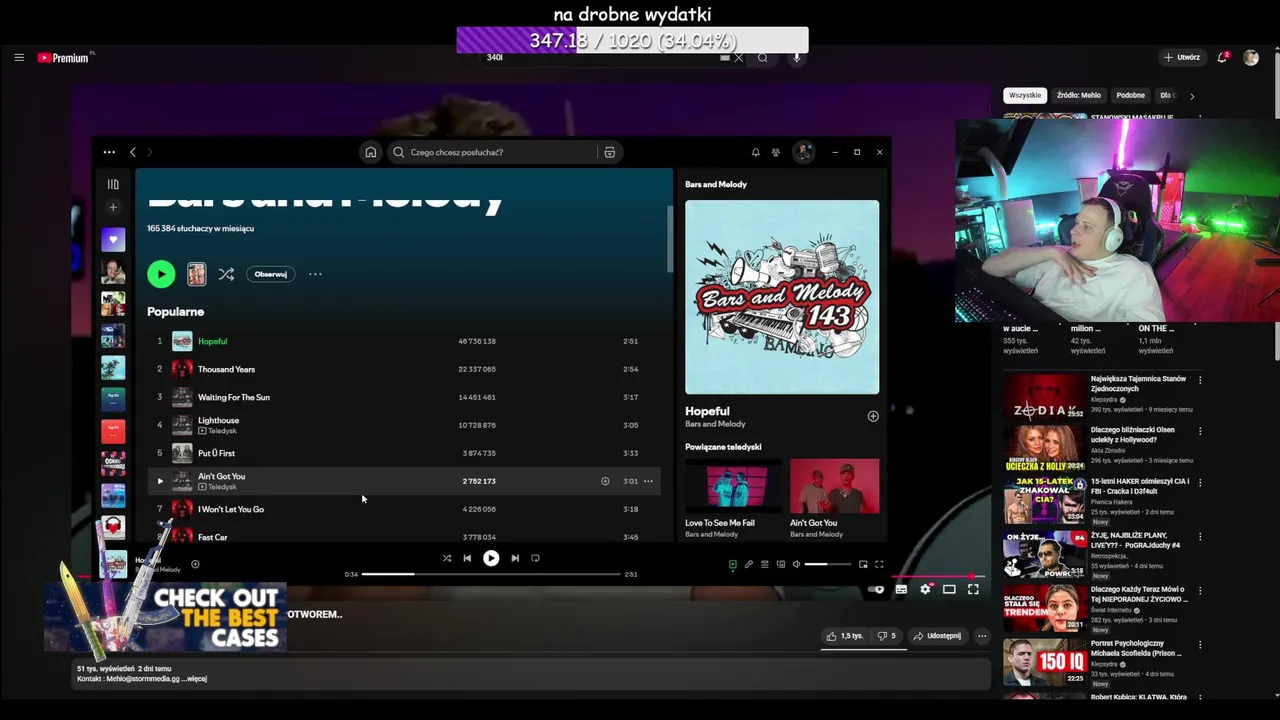Toggle the Spotify library sidebar icon
This screenshot has height=720, width=1280.
pos(113,184)
